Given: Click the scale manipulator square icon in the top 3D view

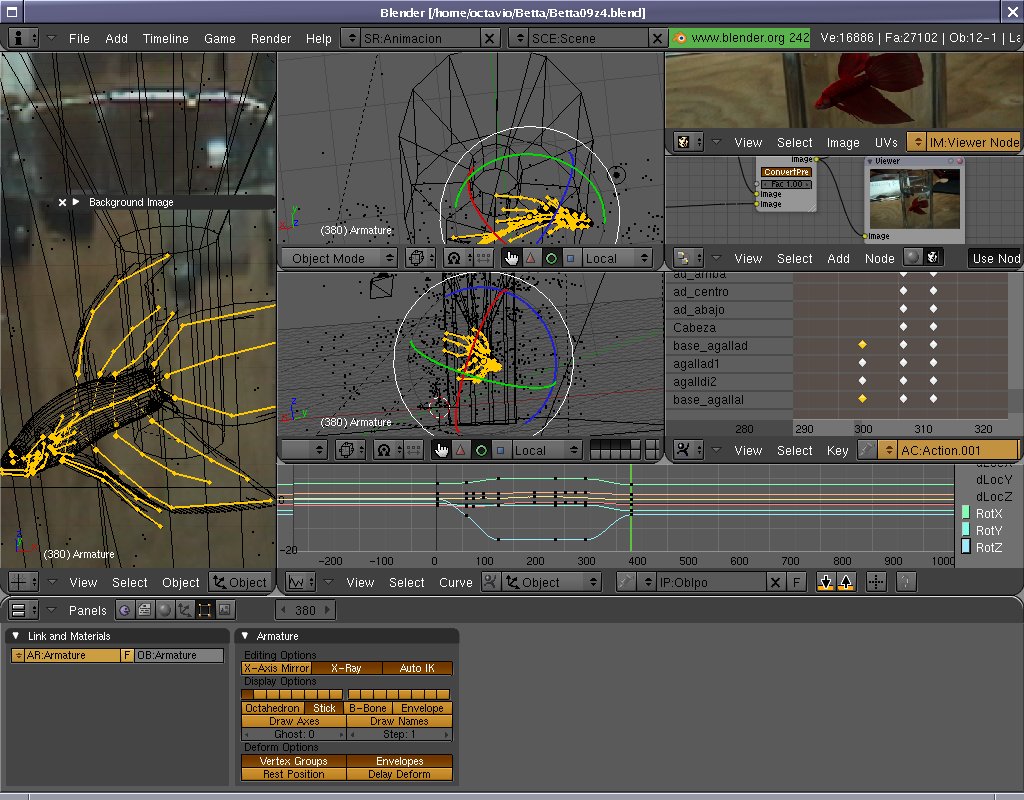Looking at the screenshot, I should (x=570, y=258).
